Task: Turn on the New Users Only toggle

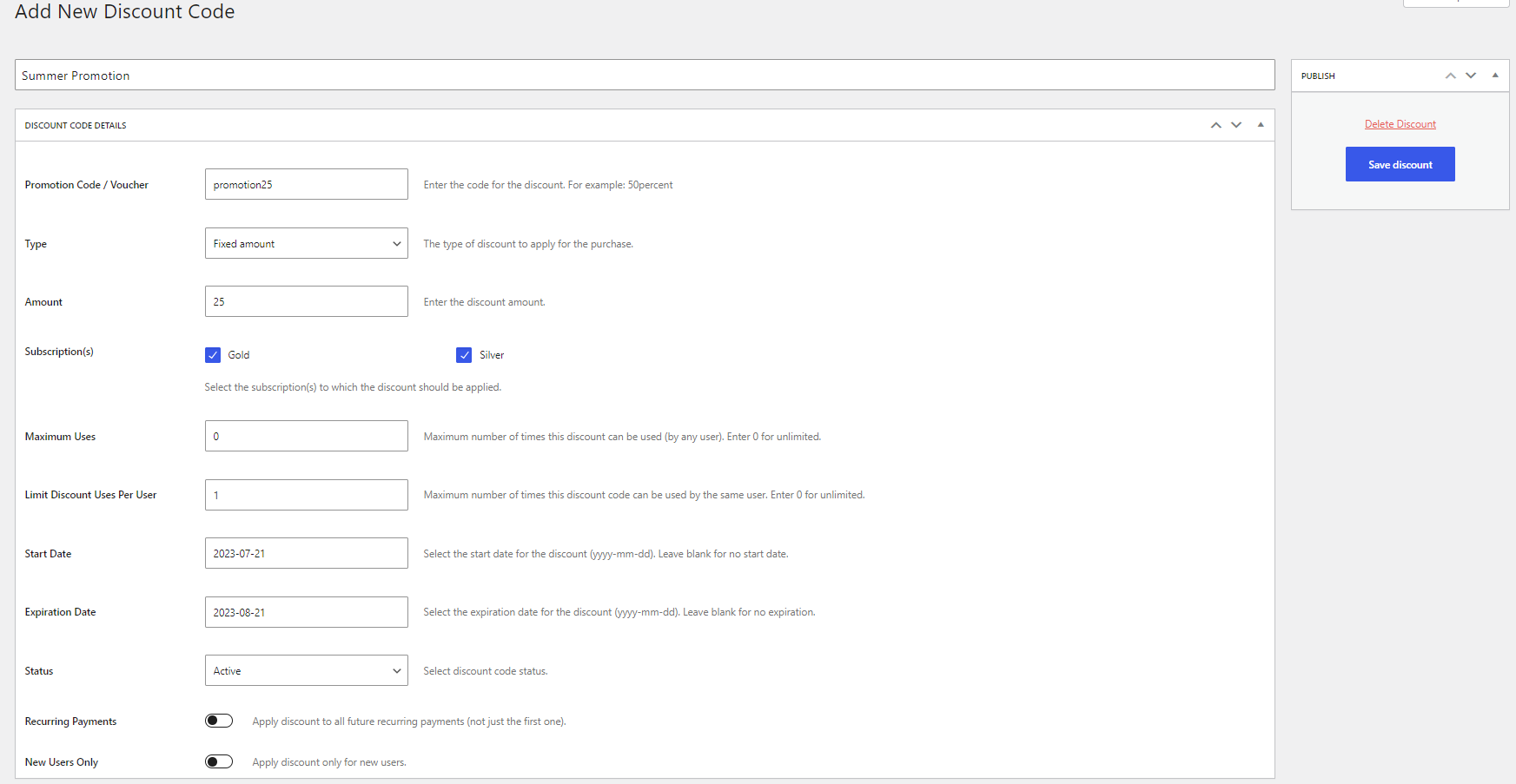Action: coord(219,761)
